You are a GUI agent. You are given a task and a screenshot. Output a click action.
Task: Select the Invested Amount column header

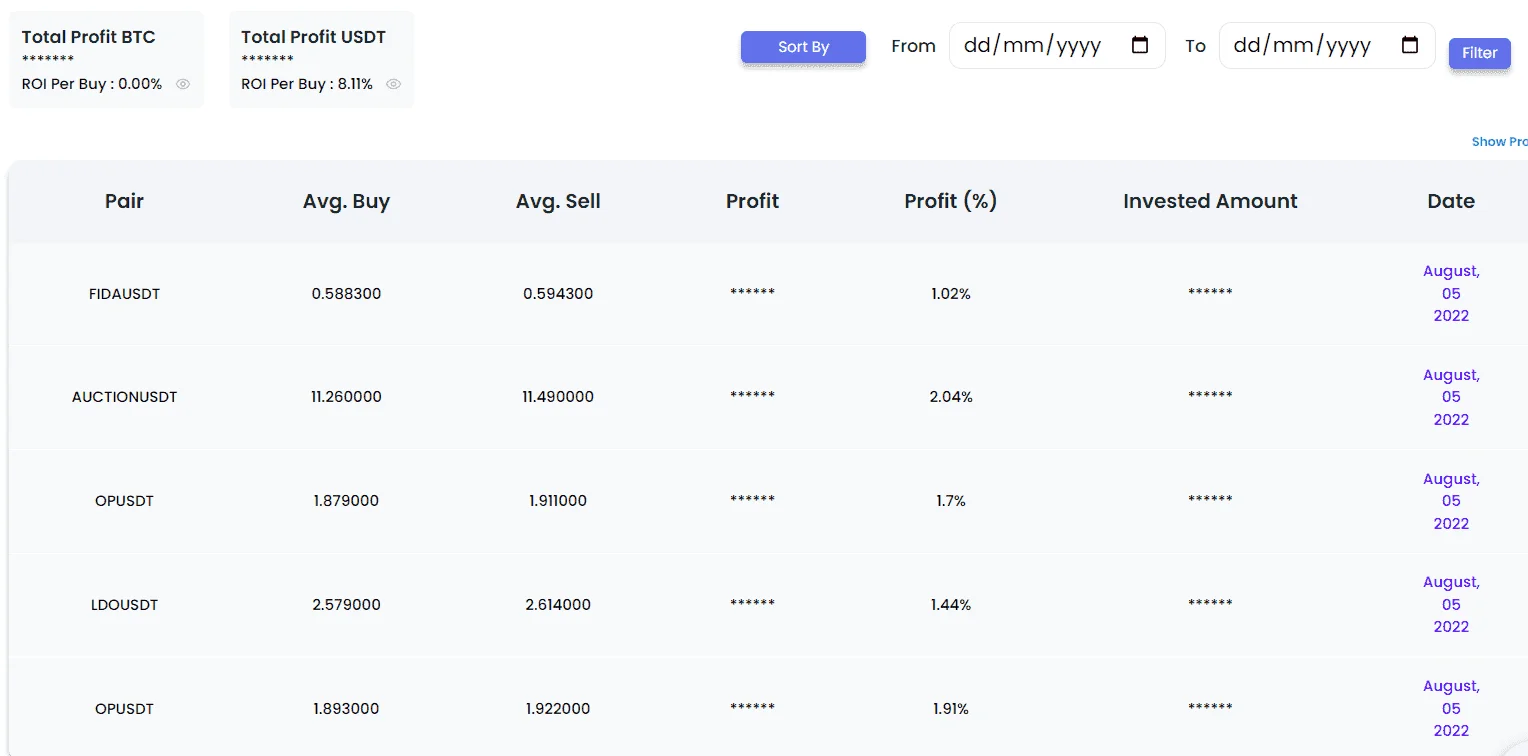tap(1210, 201)
